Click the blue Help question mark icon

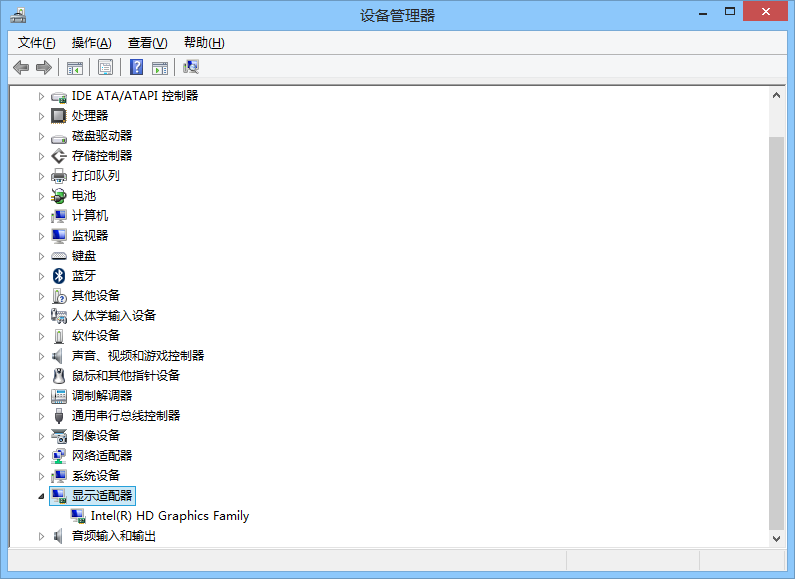pyautogui.click(x=136, y=67)
